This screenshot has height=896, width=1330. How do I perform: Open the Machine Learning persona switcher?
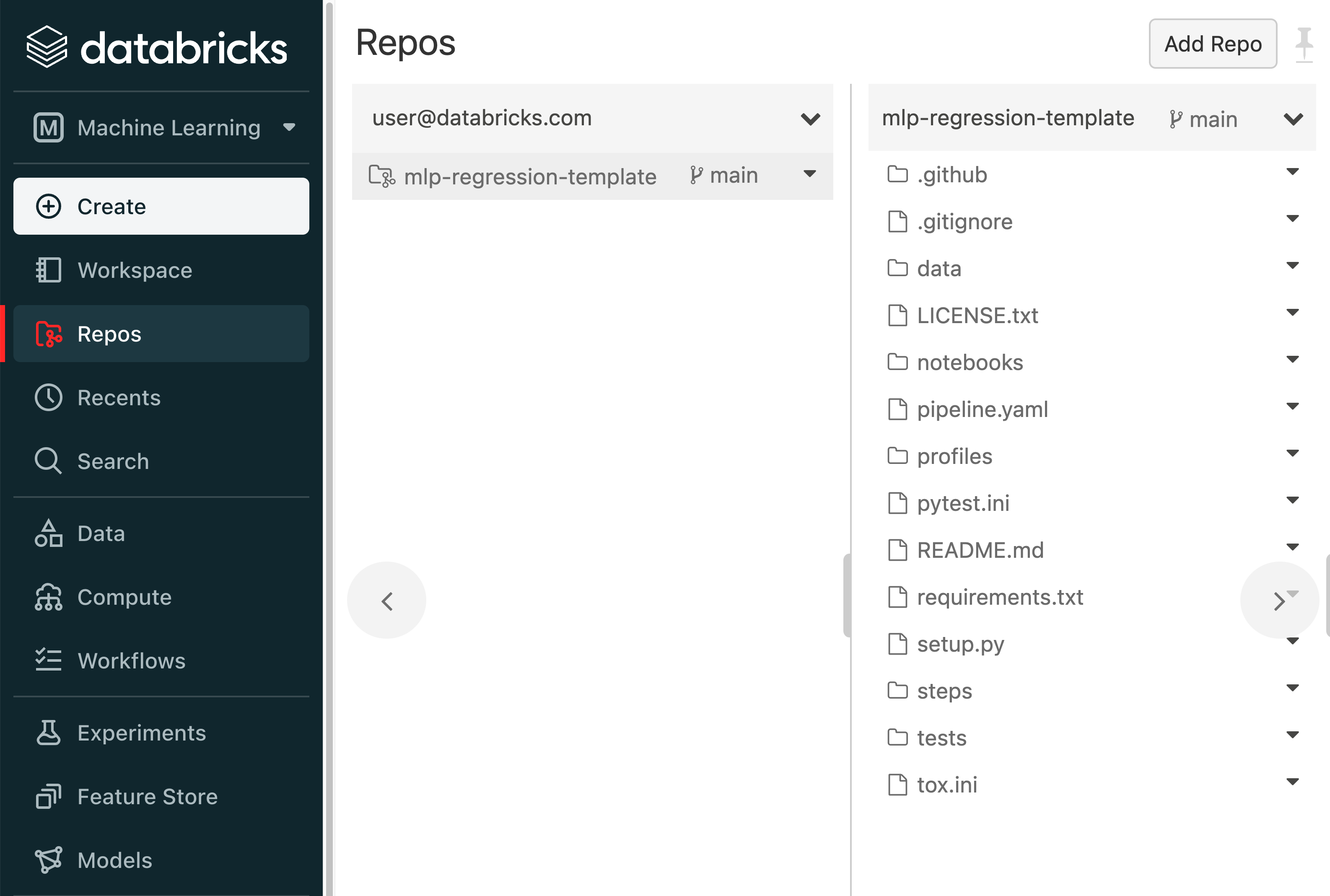tap(164, 127)
